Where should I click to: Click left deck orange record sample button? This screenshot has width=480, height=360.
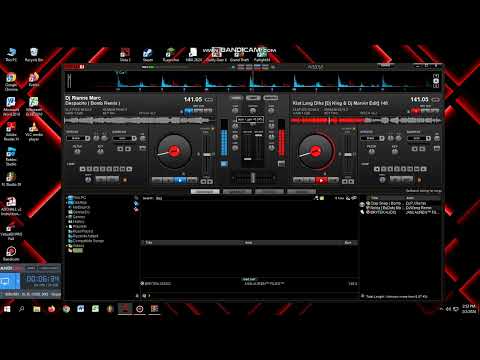[x=125, y=180]
